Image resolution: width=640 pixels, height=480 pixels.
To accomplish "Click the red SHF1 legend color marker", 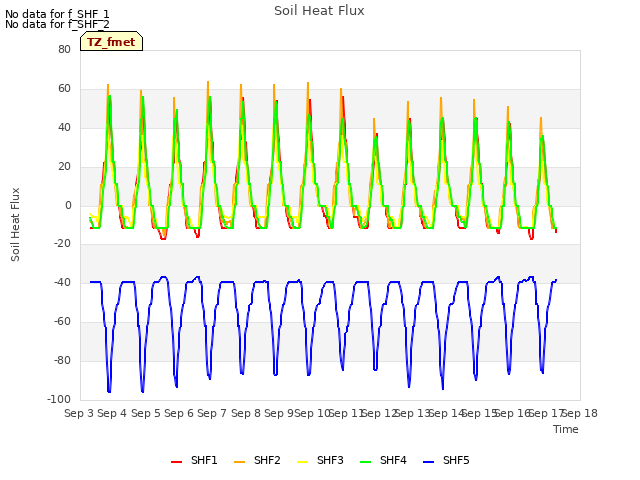I will click(176, 462).
